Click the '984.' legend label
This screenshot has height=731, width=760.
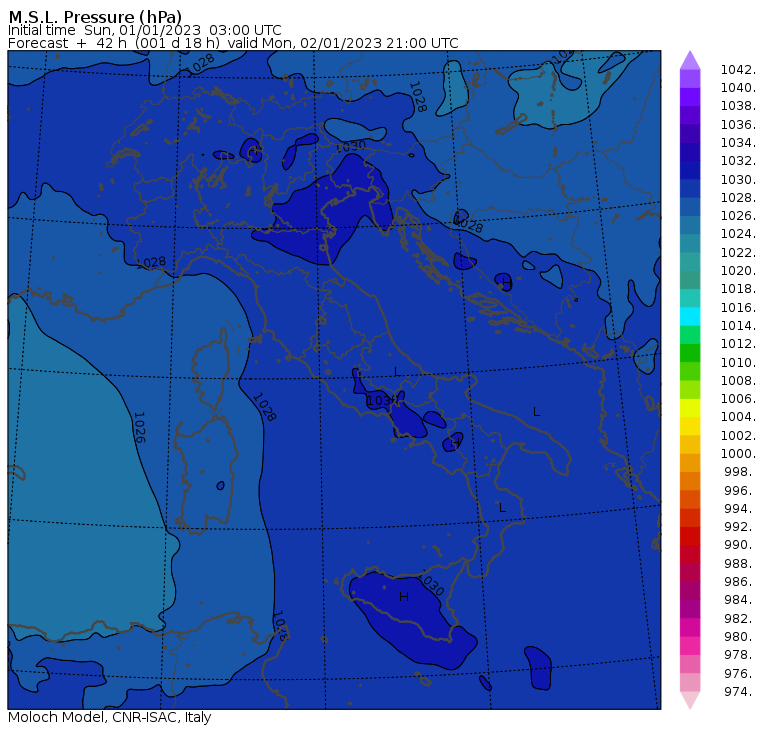(740, 600)
